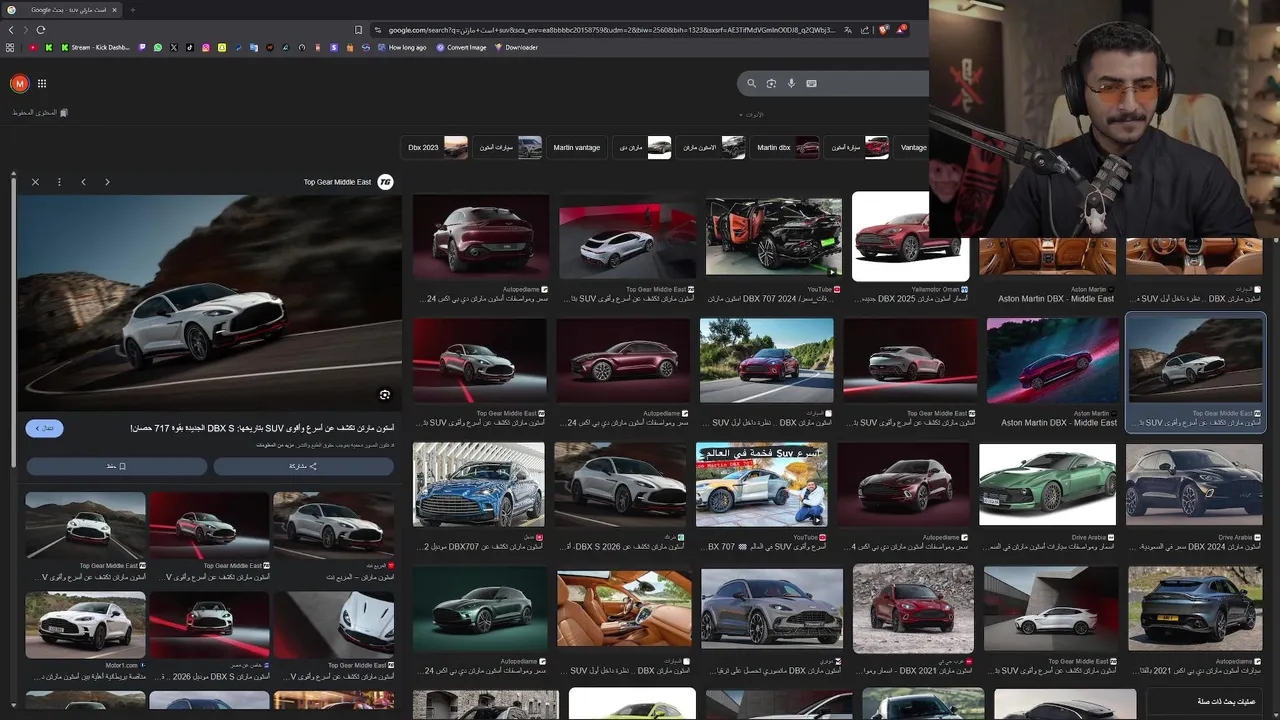Select the 'سيارات أستون' suggestion chip
The height and width of the screenshot is (720, 1280).
(509, 147)
